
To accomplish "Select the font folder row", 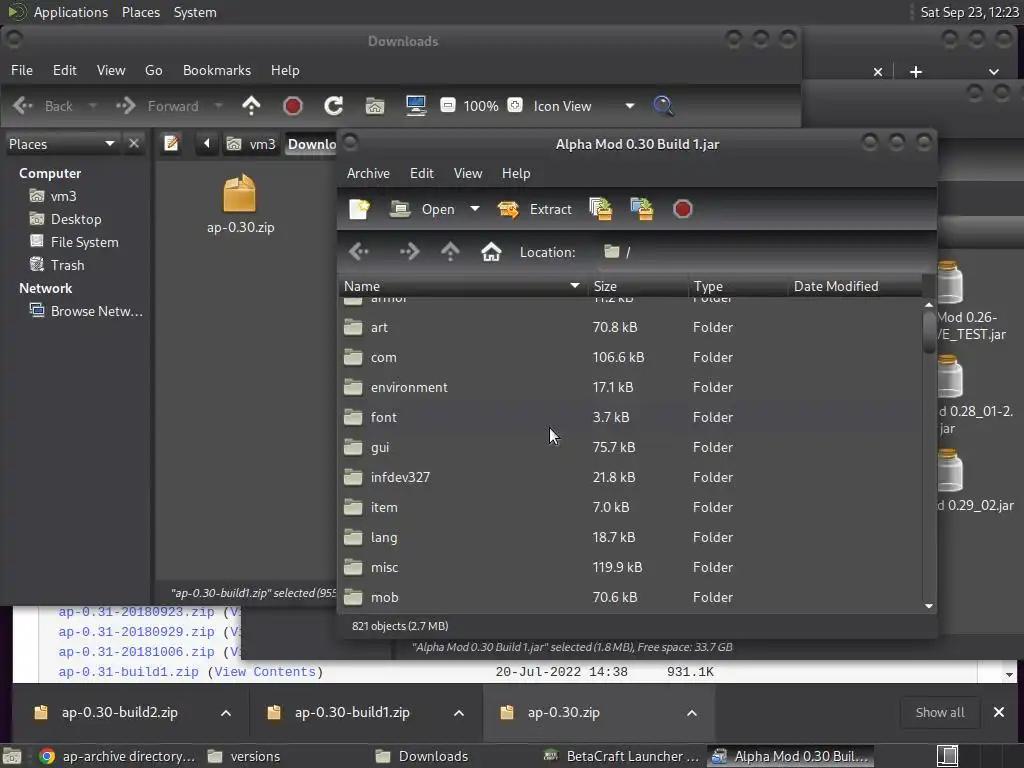I will (x=630, y=417).
